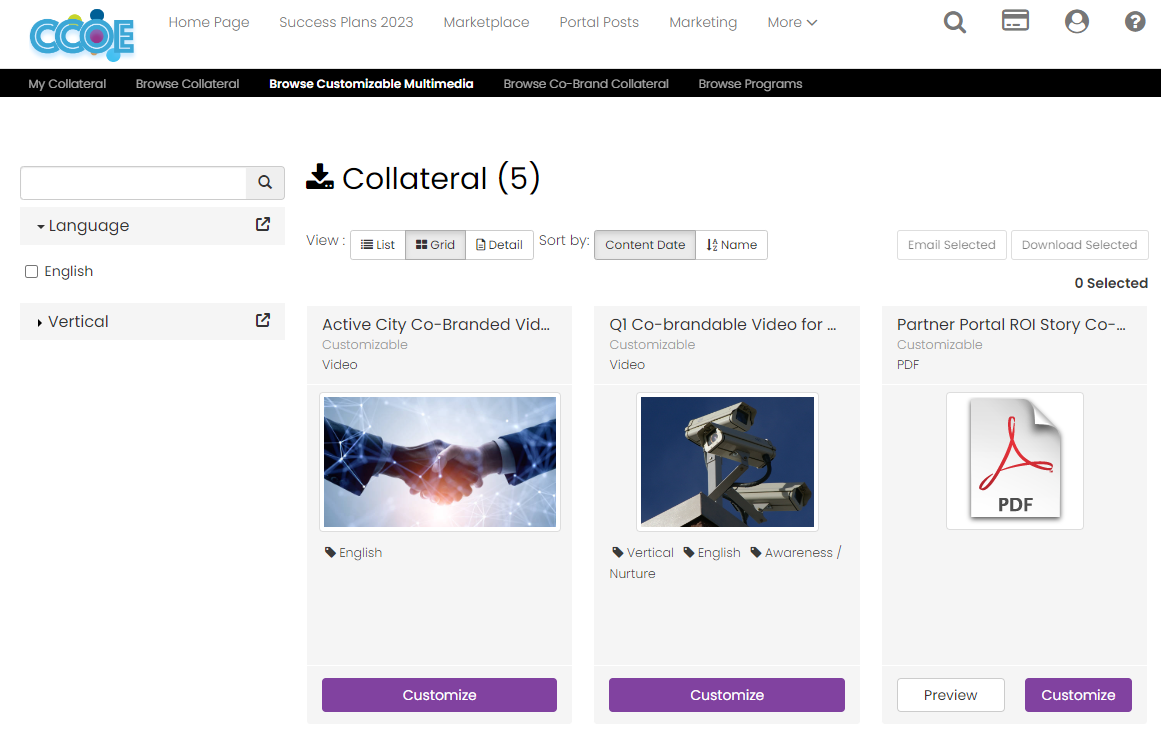
Task: Open the search magnifying glass in the header
Action: 954,21
